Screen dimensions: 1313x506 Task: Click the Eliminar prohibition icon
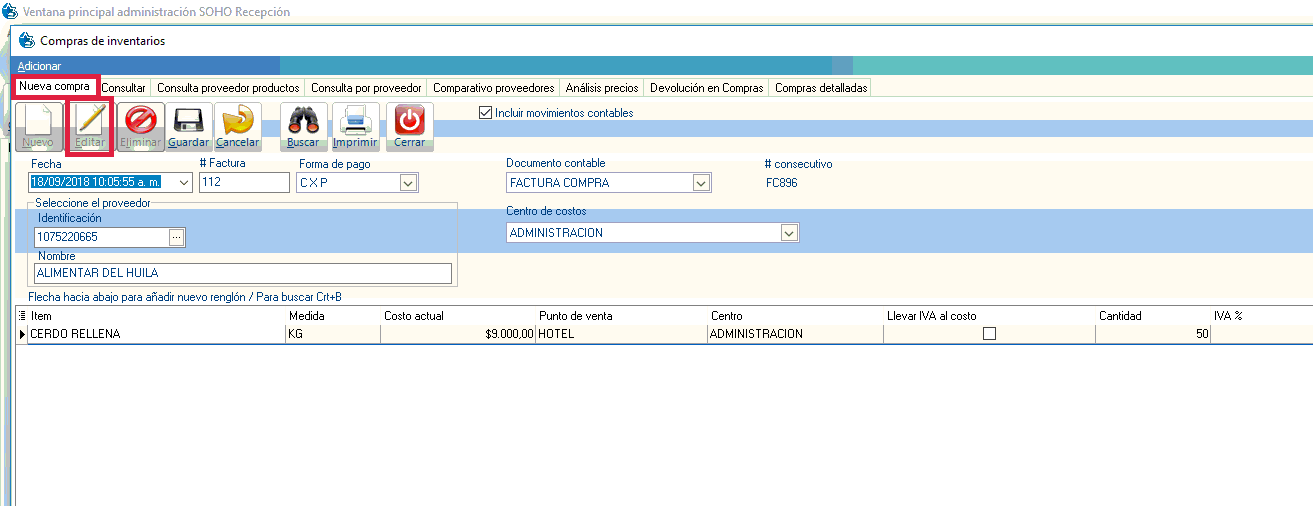point(140,123)
